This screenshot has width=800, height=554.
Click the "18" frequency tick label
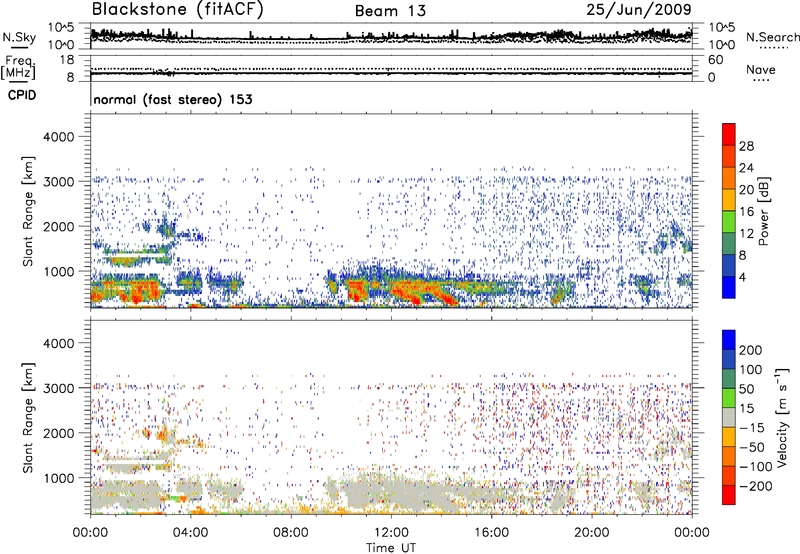(x=67, y=60)
